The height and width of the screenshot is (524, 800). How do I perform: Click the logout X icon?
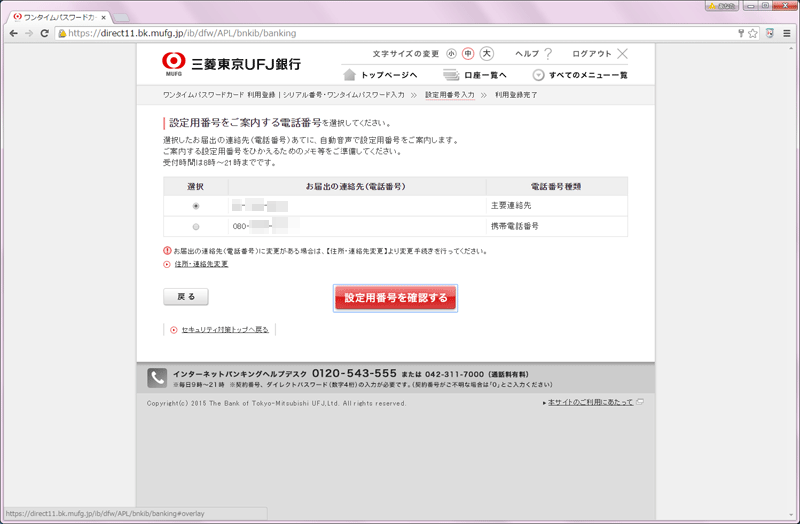[622, 54]
